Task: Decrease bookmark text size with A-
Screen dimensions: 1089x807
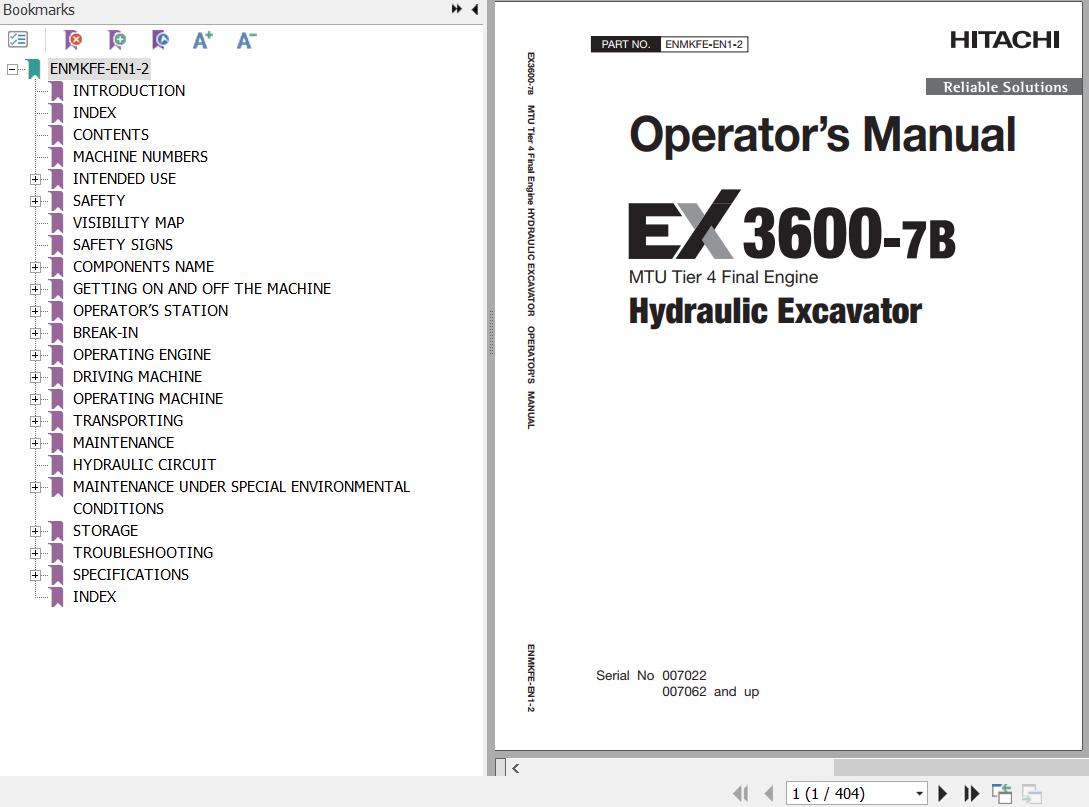Action: [x=246, y=40]
